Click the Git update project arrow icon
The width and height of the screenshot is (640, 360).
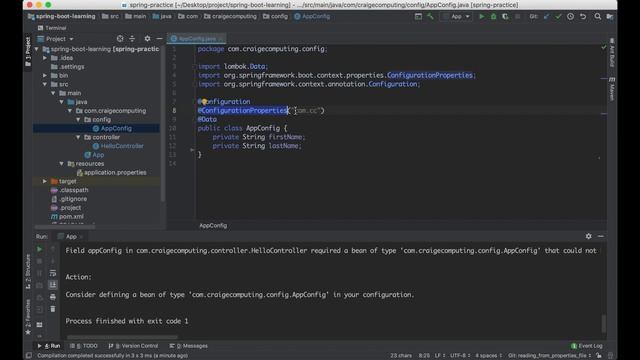[547, 17]
